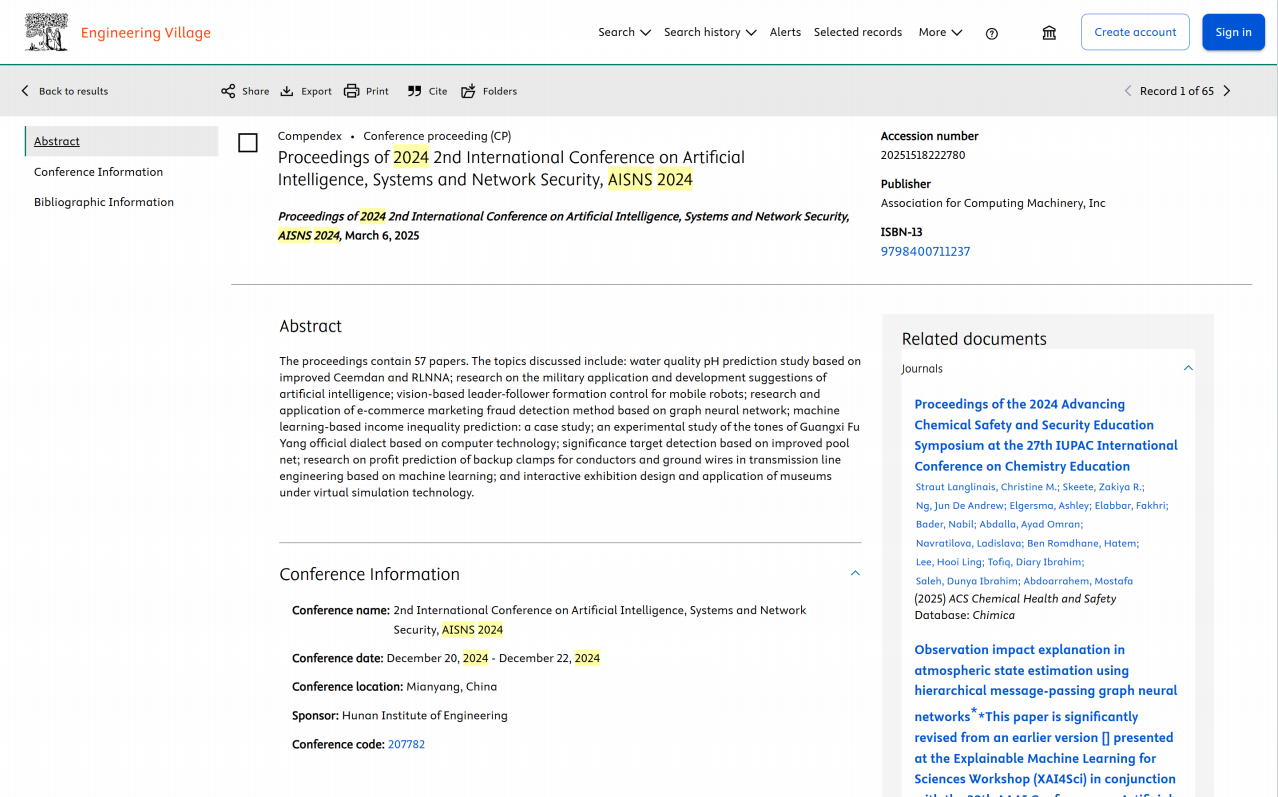Viewport: 1278px width, 797px height.
Task: Open the More dropdown menu
Action: click(940, 32)
